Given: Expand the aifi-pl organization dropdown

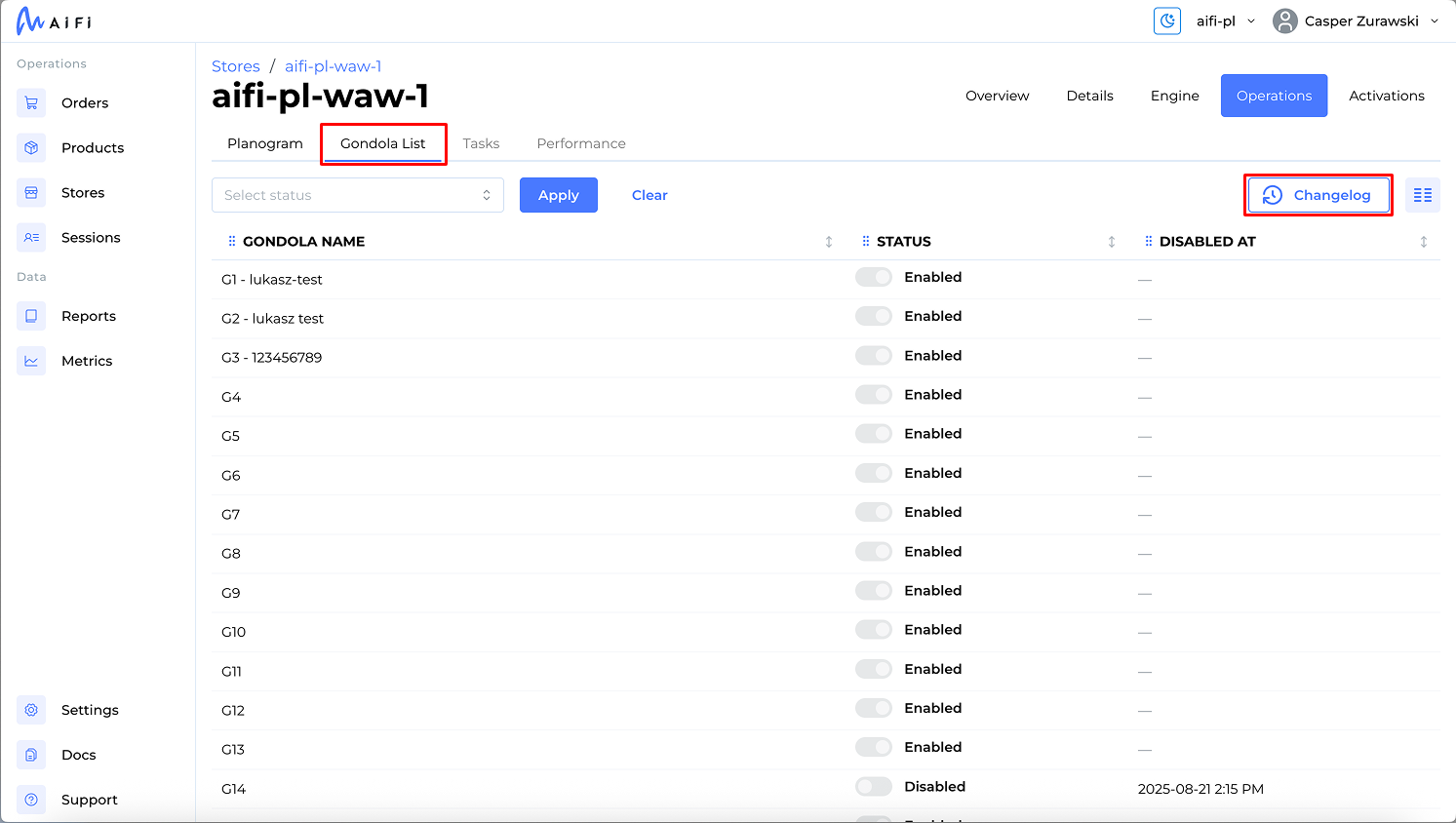Looking at the screenshot, I should (x=1225, y=21).
